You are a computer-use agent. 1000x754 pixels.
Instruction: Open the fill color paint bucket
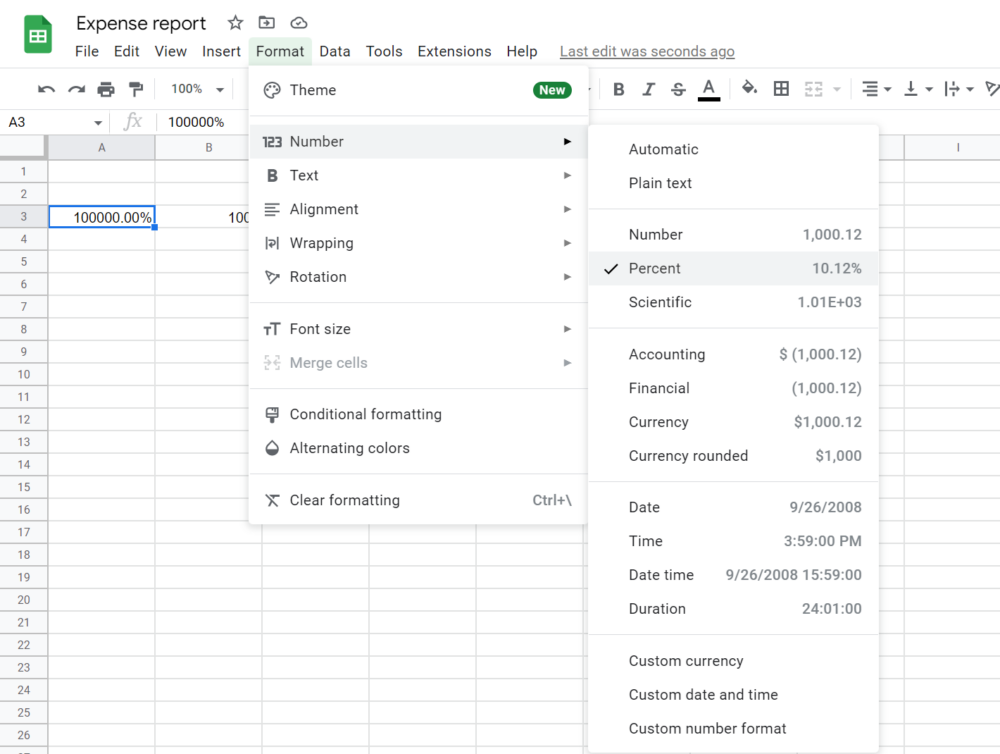pyautogui.click(x=749, y=89)
